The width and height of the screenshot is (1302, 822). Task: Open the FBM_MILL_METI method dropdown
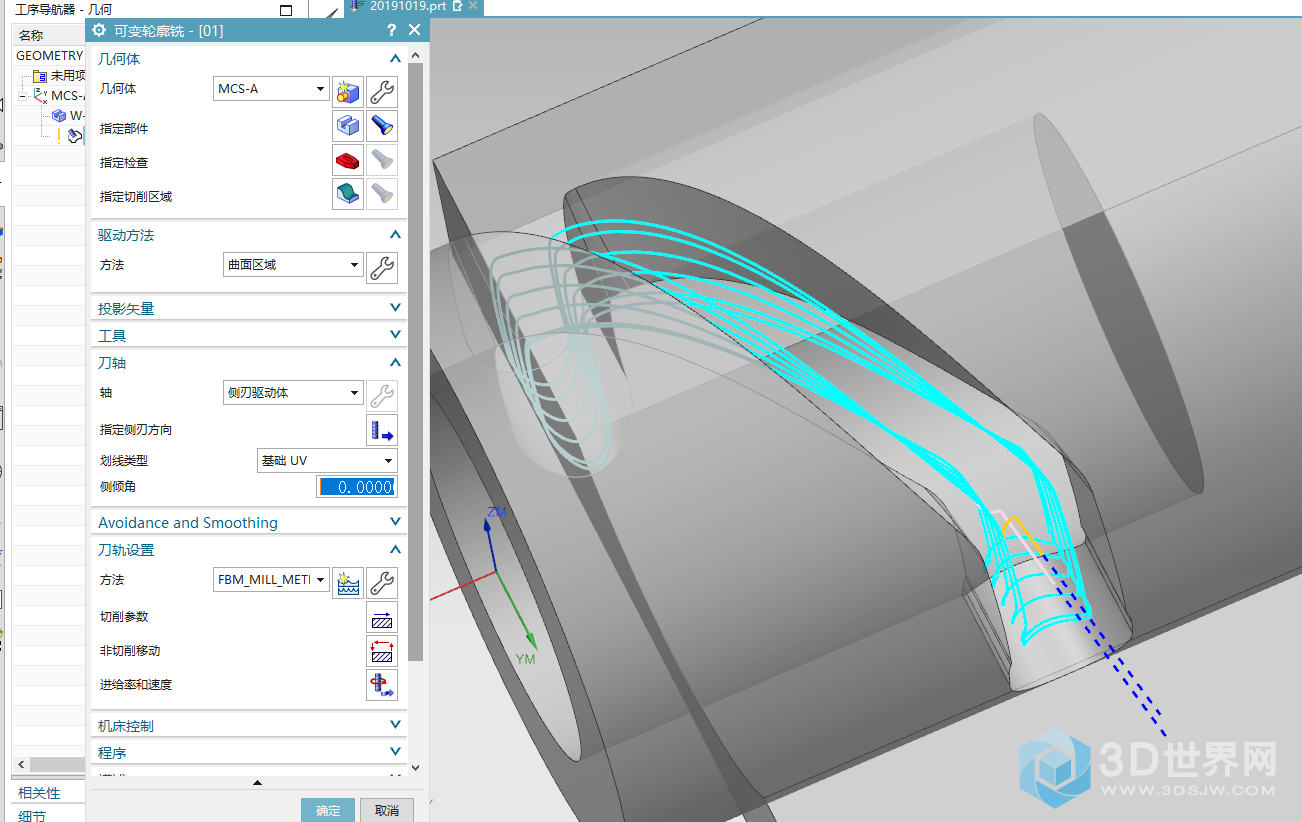(272, 580)
